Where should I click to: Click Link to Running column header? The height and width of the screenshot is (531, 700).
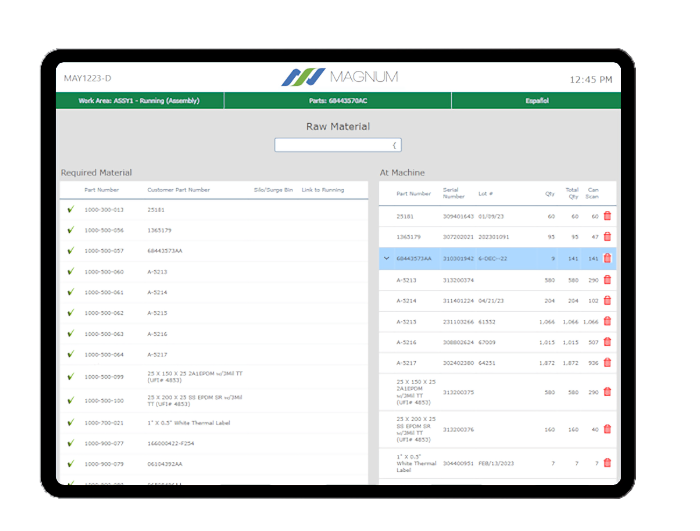(x=323, y=190)
